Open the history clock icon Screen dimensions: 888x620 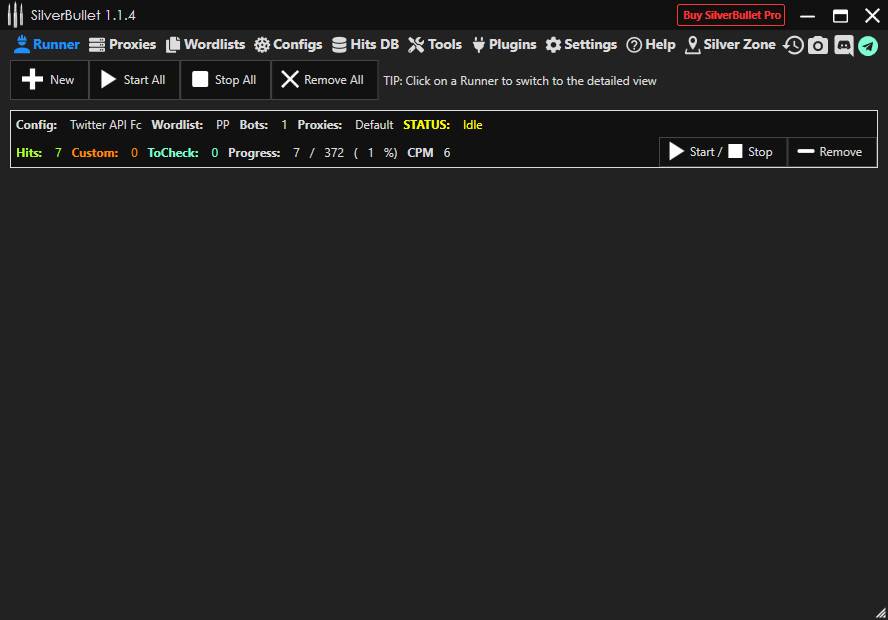[793, 45]
